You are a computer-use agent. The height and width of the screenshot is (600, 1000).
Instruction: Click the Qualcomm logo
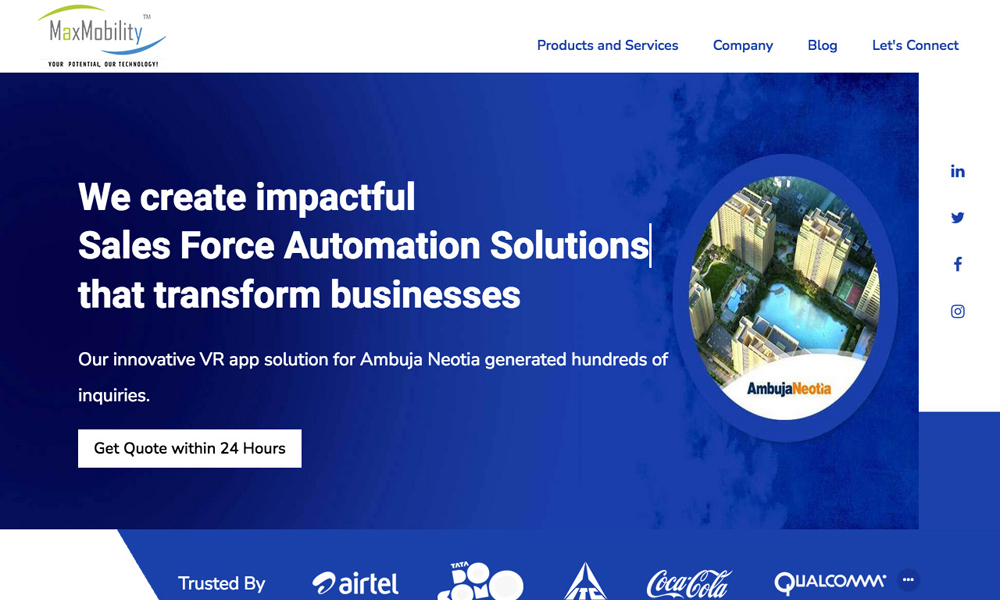(x=830, y=582)
